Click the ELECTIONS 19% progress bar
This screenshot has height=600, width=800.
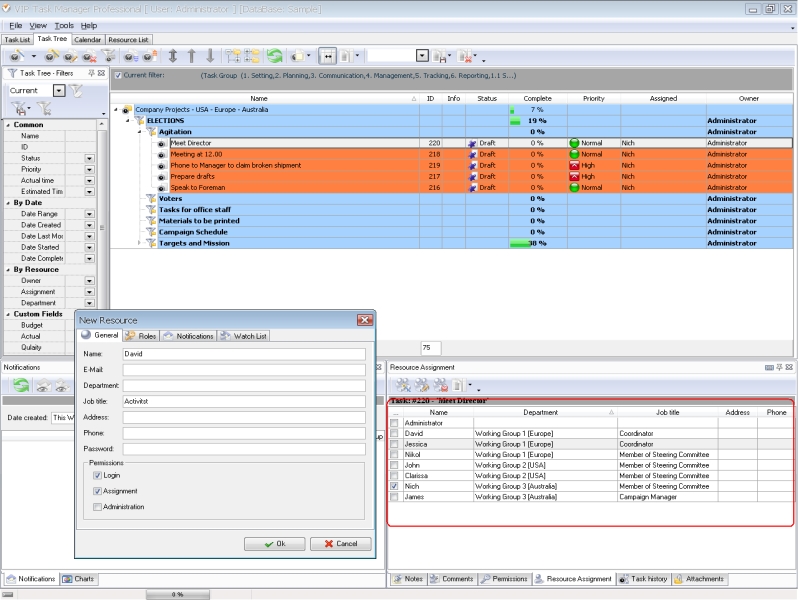point(515,121)
